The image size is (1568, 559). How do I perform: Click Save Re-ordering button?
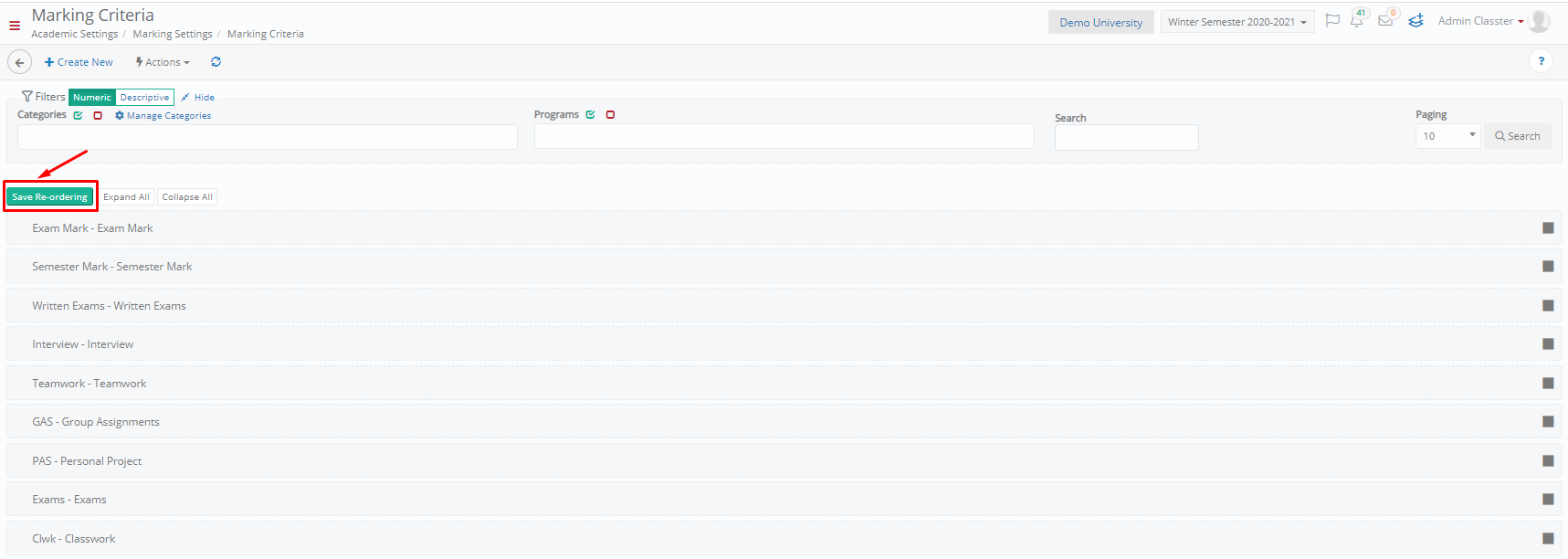50,196
